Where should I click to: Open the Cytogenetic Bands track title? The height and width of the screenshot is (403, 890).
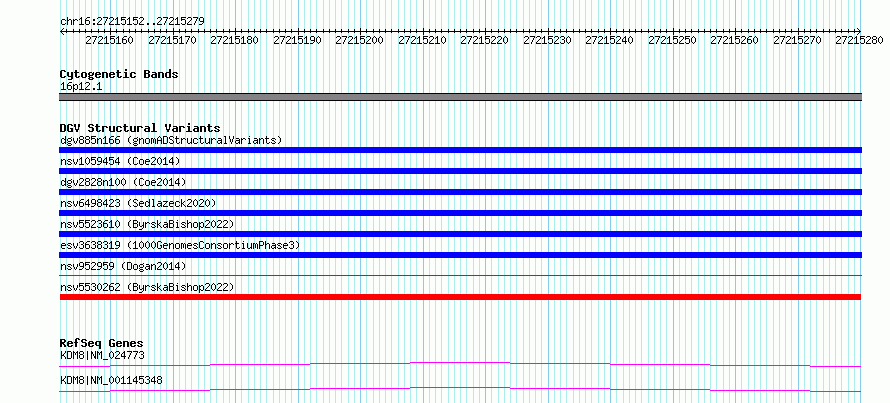pos(119,74)
